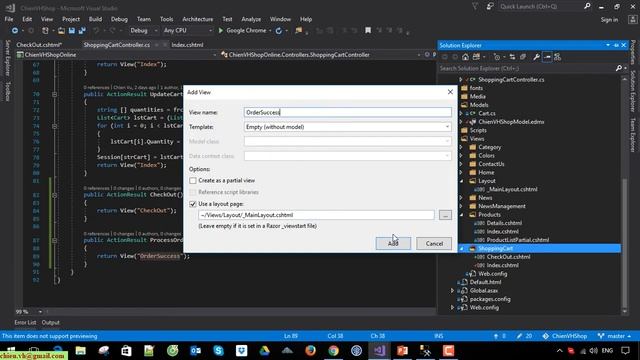
Task: Click the ChienVHShop repository in status bar
Action: (565, 336)
